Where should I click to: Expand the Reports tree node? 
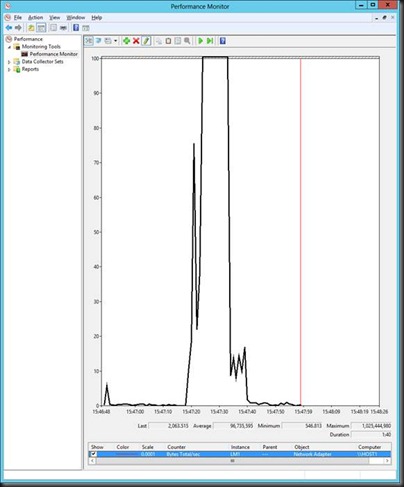[9, 69]
